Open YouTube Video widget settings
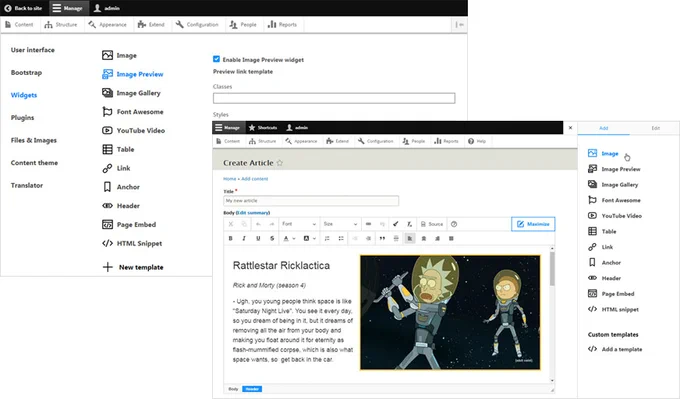 (133, 131)
